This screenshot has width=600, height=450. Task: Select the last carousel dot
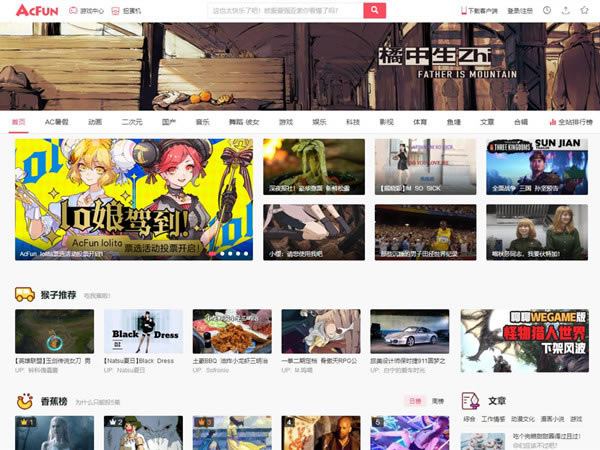coord(246,254)
